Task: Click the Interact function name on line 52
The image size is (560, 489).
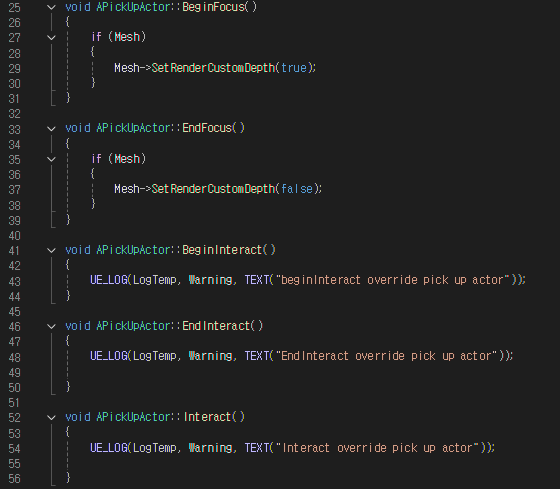Action: pyautogui.click(x=208, y=417)
